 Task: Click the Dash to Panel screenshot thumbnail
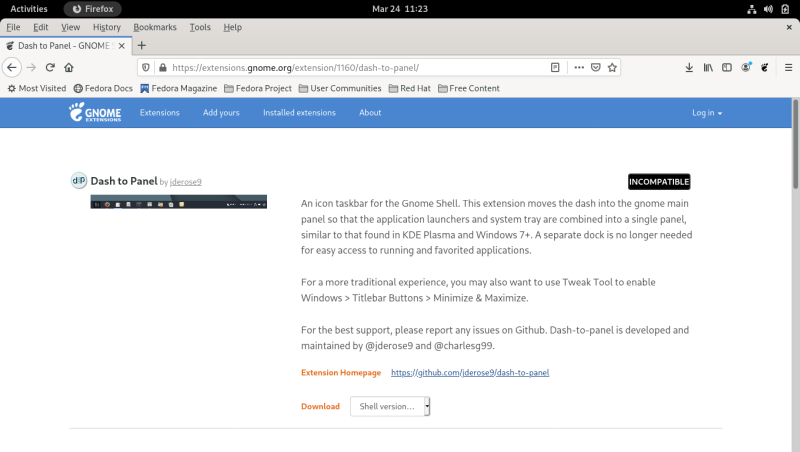coord(179,202)
